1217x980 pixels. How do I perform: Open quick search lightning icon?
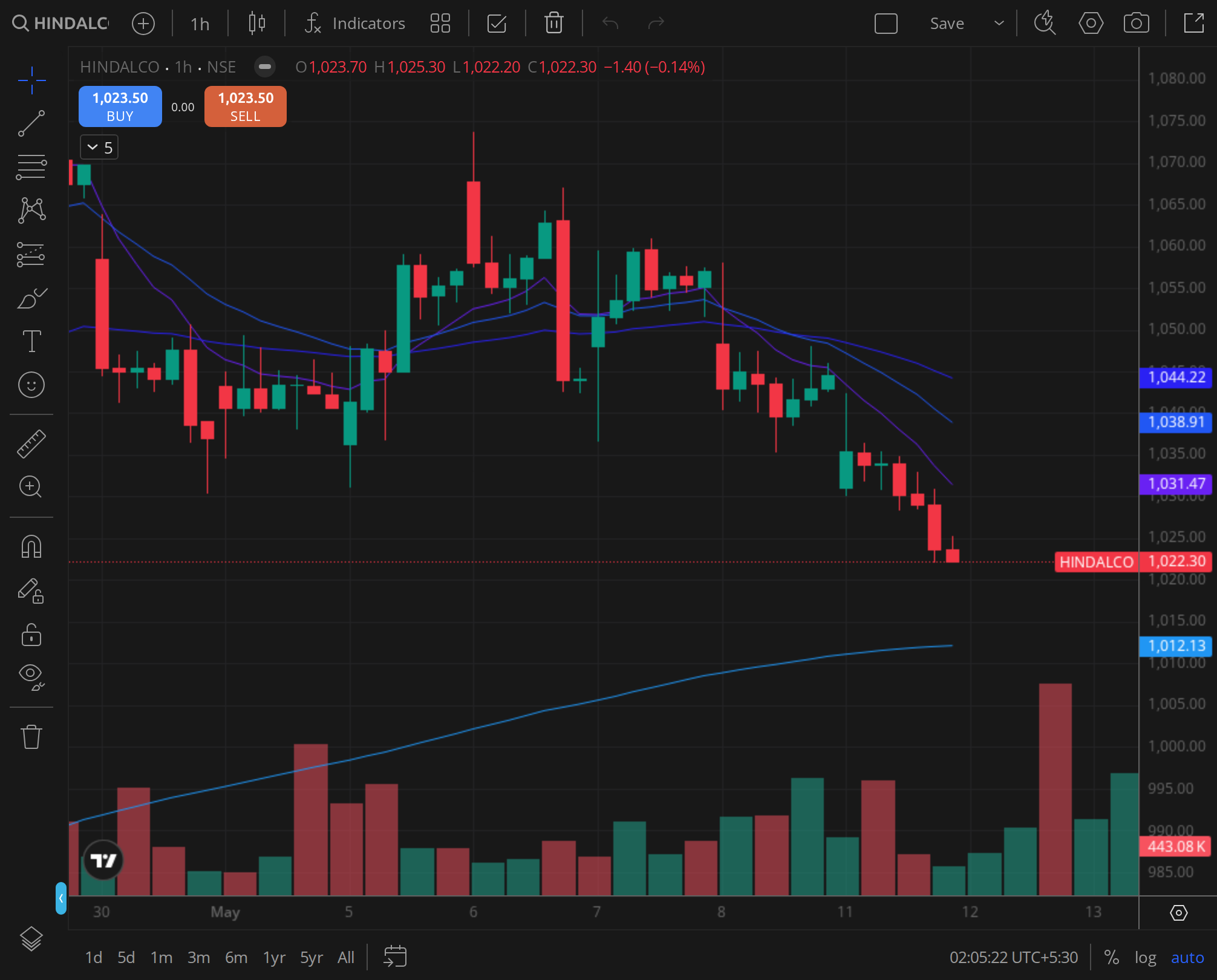1045,24
